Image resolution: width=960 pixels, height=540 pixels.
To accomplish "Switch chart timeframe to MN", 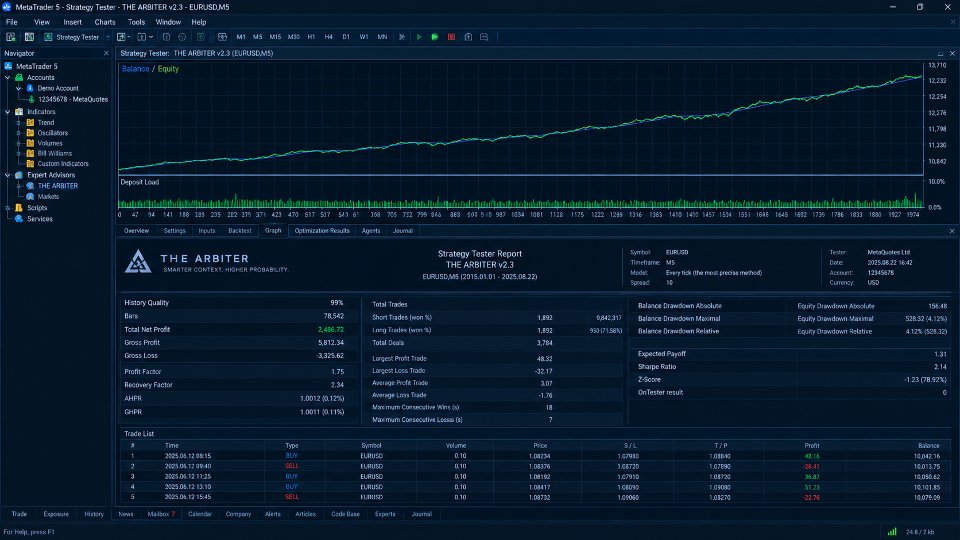I will click(x=382, y=37).
